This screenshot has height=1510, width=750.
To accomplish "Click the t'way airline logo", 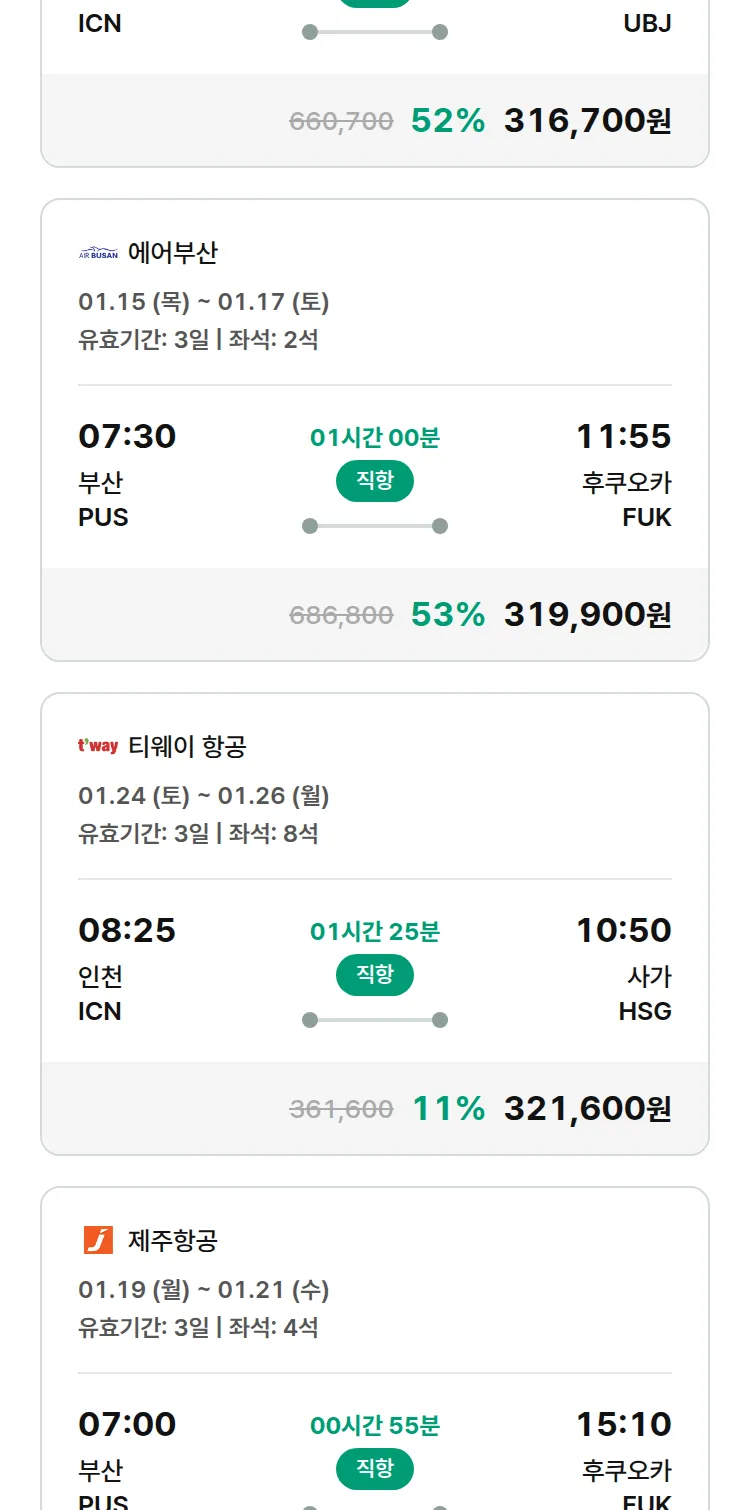I will 98,746.
